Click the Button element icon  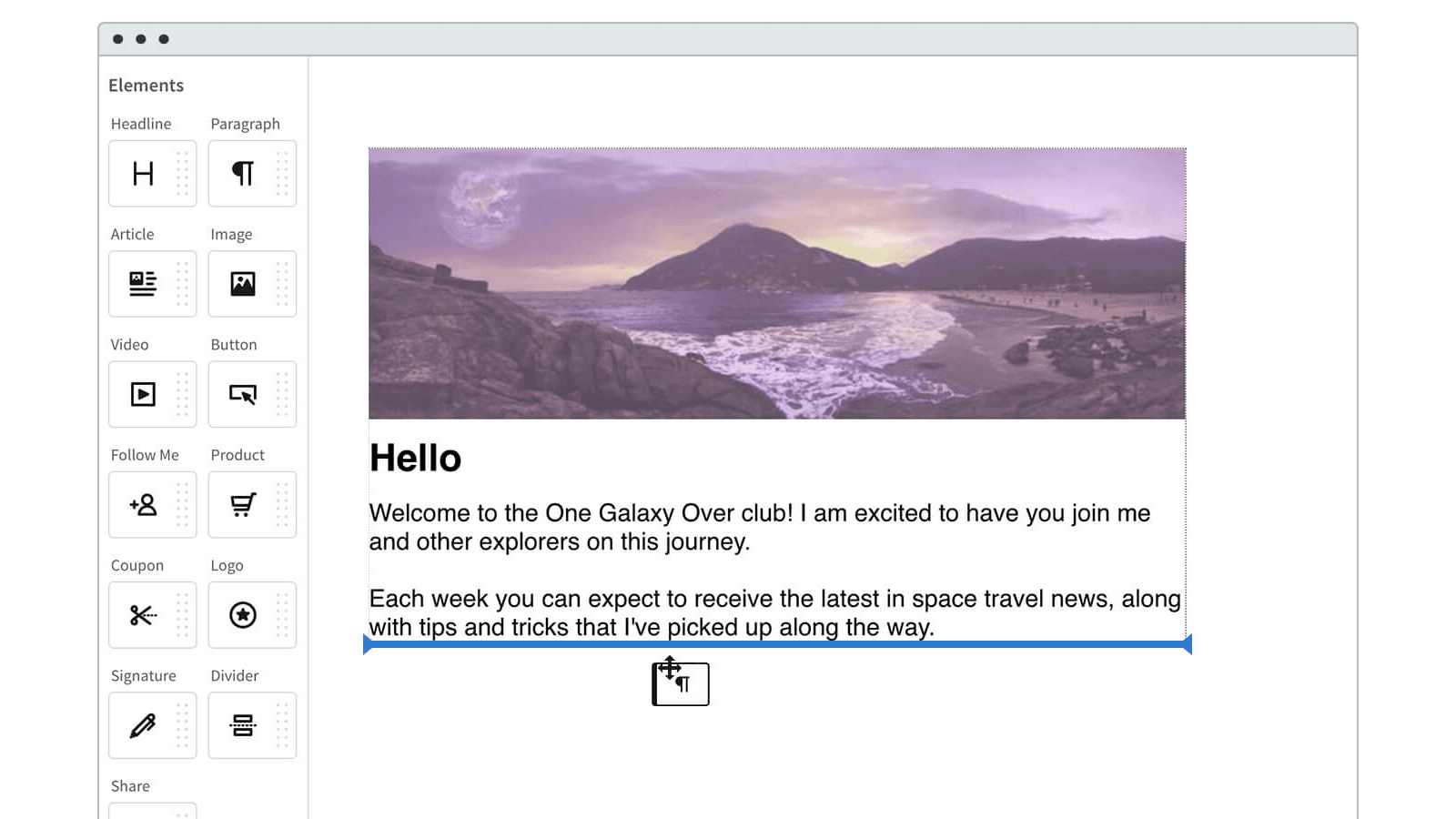pyautogui.click(x=245, y=394)
